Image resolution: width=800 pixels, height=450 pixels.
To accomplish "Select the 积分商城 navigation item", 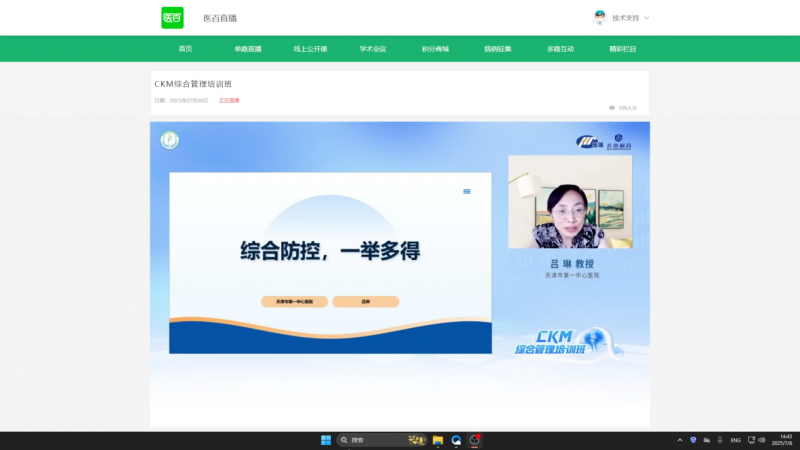I will (x=435, y=49).
